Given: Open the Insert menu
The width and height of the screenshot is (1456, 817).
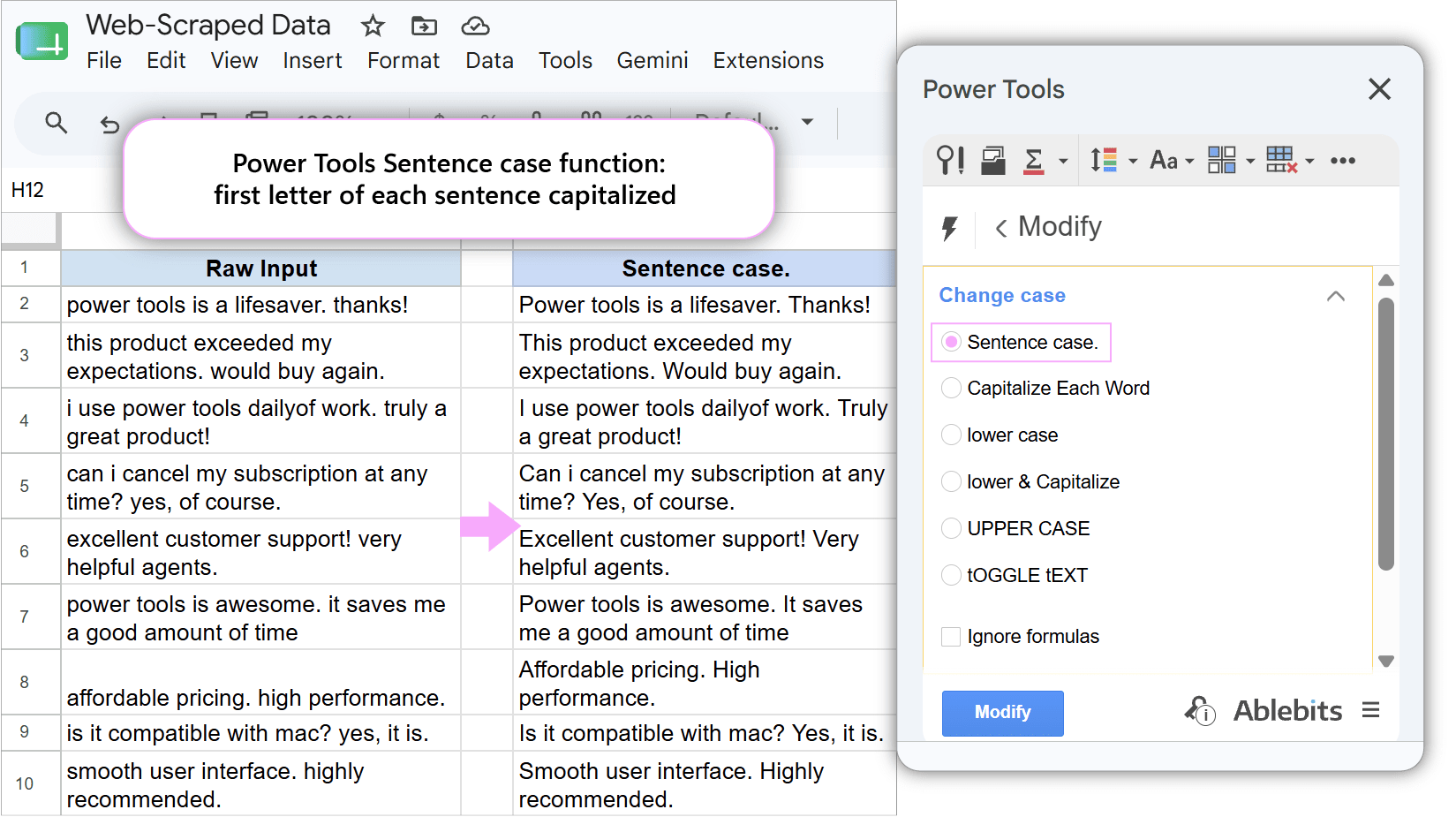Looking at the screenshot, I should click(313, 60).
